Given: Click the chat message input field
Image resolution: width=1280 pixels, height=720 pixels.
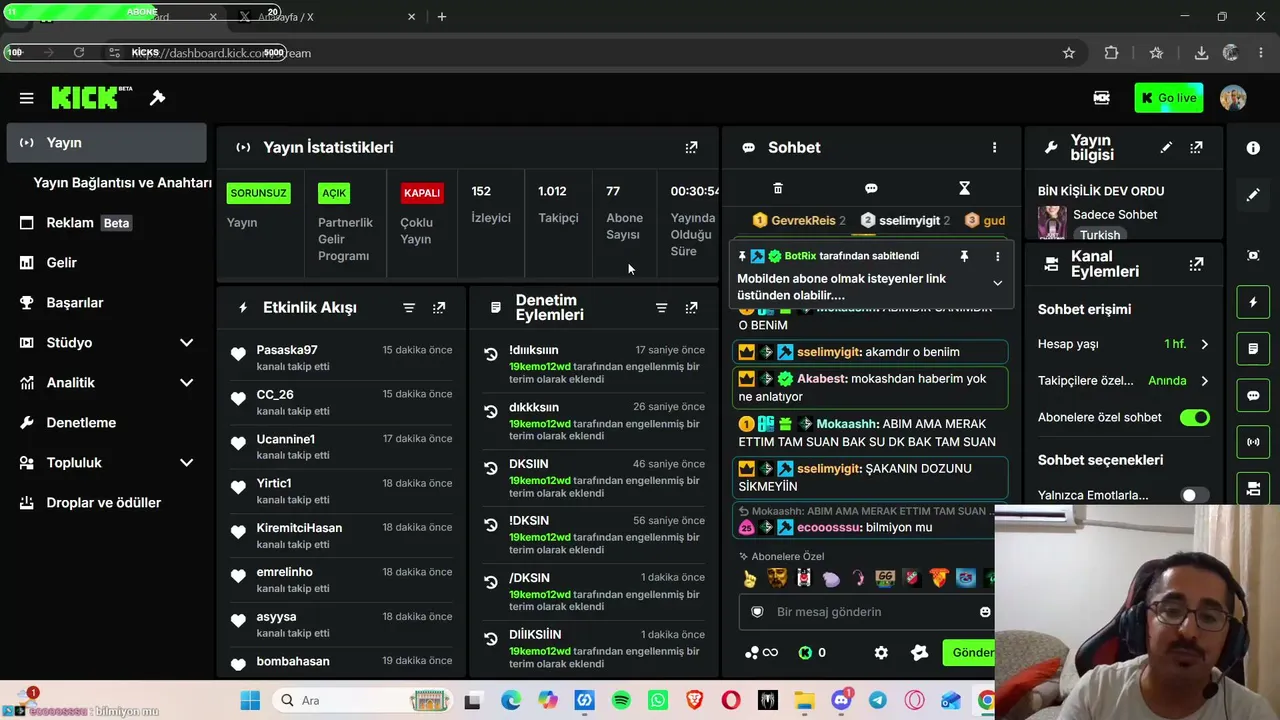Looking at the screenshot, I should coord(867,612).
